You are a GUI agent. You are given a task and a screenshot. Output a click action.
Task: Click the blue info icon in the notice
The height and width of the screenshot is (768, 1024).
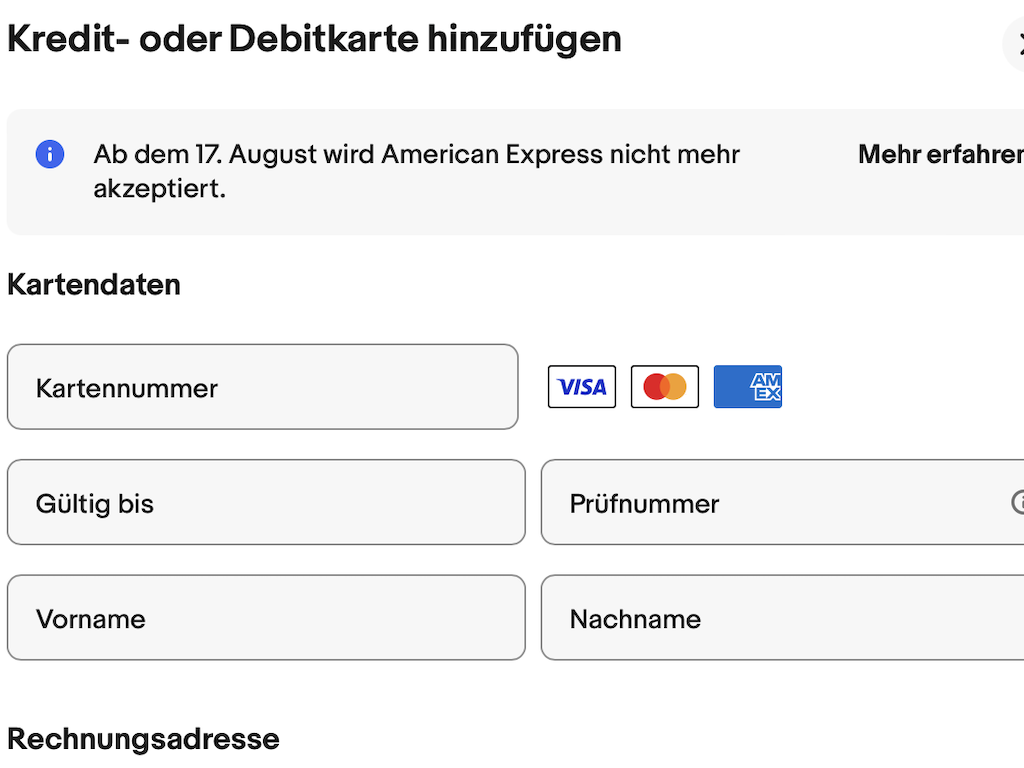50,154
